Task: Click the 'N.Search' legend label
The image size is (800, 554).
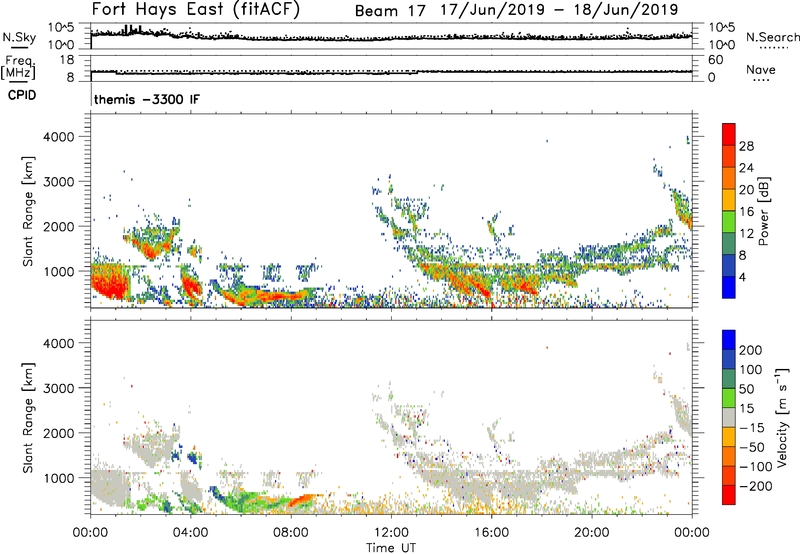Action: tap(772, 37)
